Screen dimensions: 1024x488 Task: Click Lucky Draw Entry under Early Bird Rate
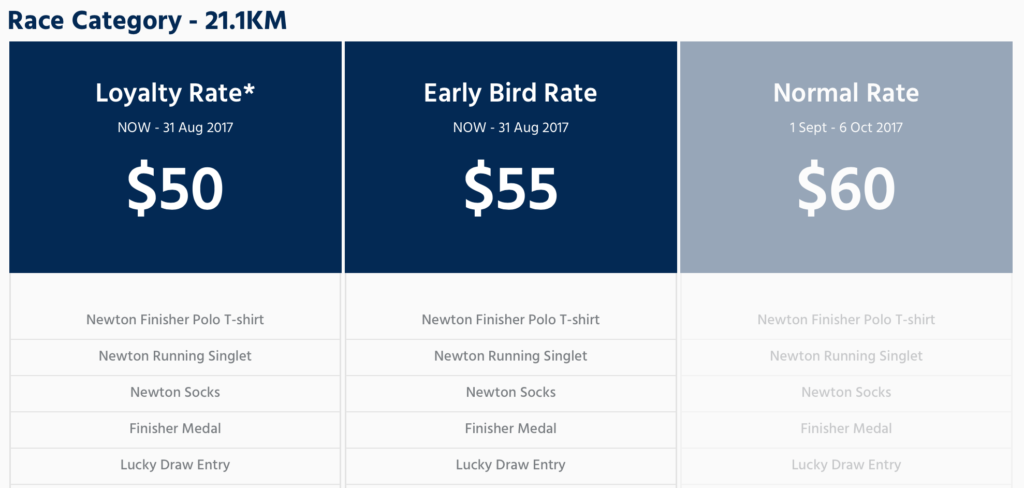coord(511,465)
